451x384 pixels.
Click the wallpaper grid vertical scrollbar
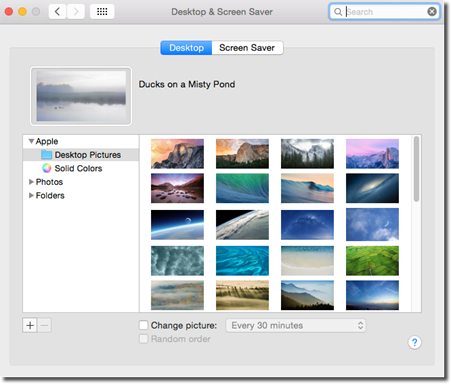tap(416, 169)
